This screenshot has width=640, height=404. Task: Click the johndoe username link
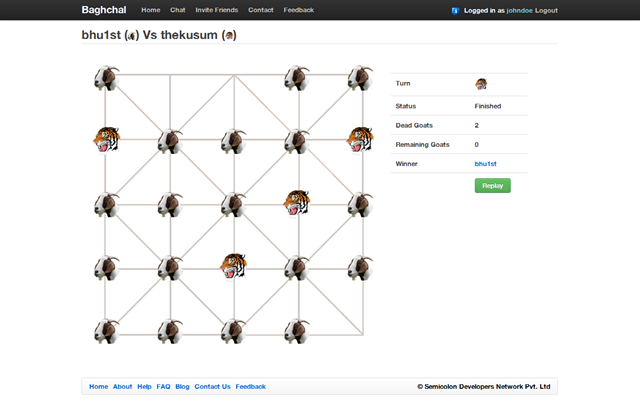[520, 11]
